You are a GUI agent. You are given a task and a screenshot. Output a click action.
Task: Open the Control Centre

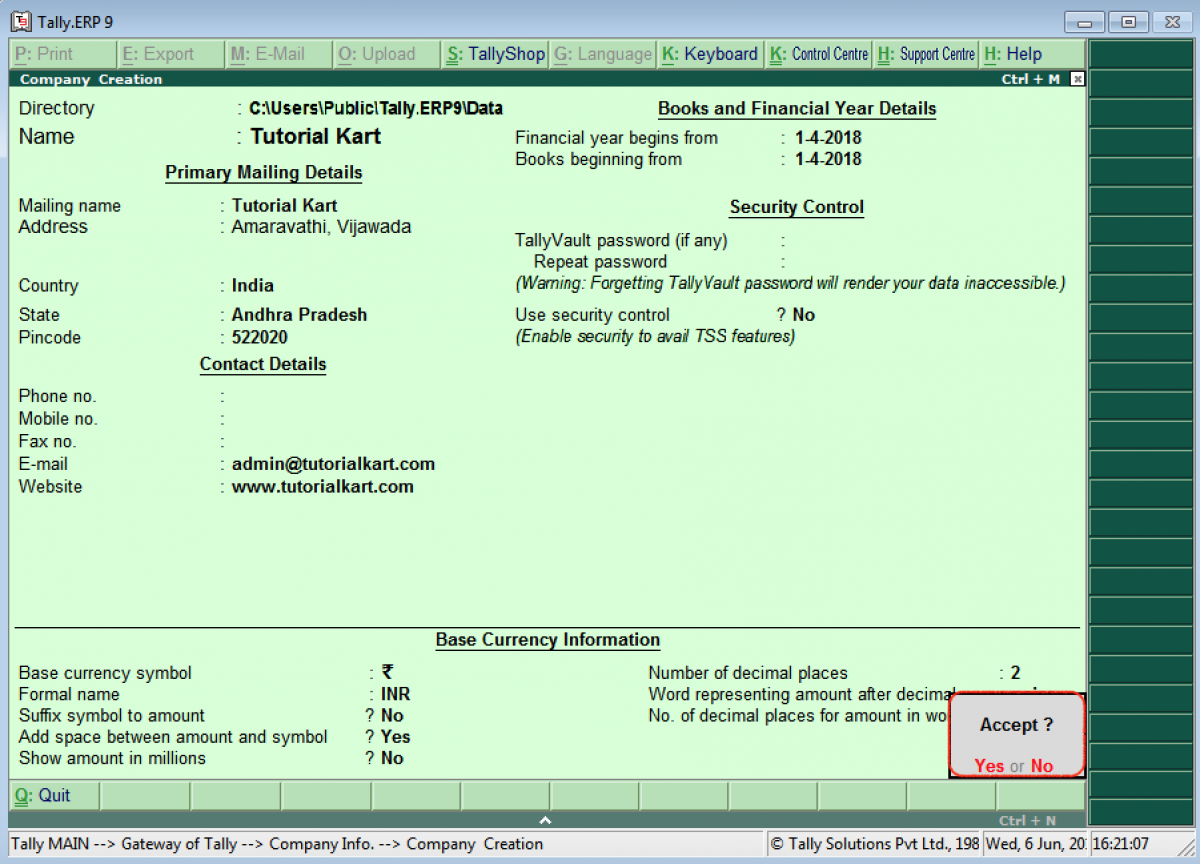pos(818,54)
